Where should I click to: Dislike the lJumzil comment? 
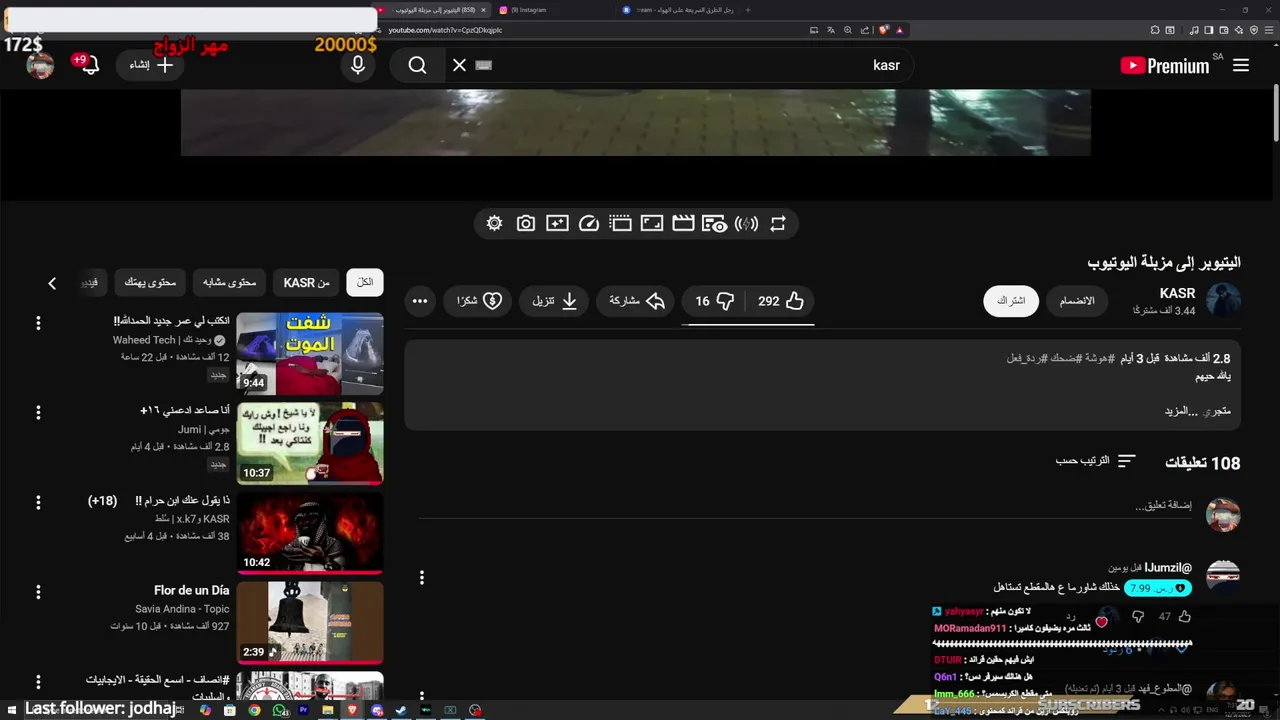click(1138, 617)
